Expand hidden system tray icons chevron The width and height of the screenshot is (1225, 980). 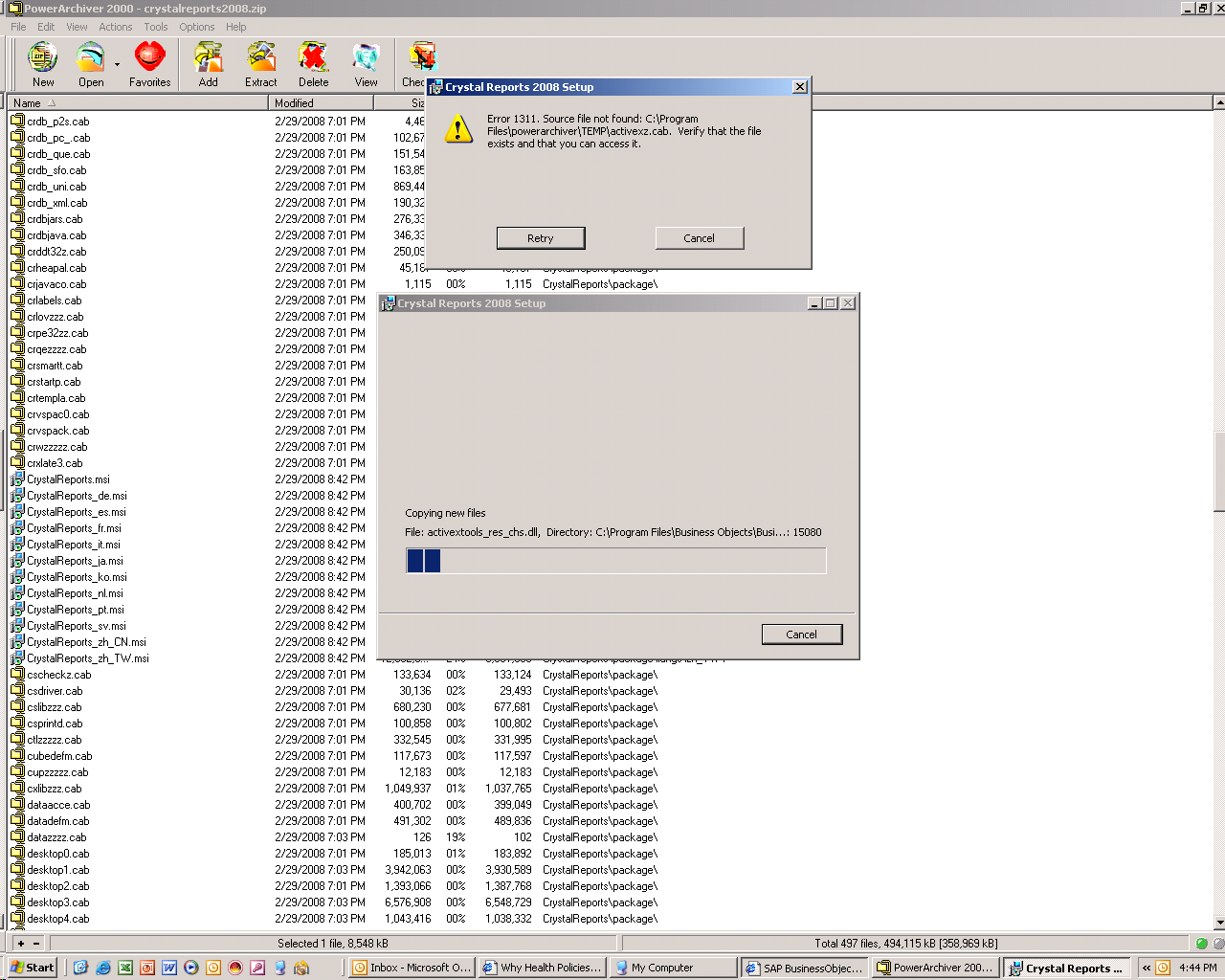coord(1146,968)
